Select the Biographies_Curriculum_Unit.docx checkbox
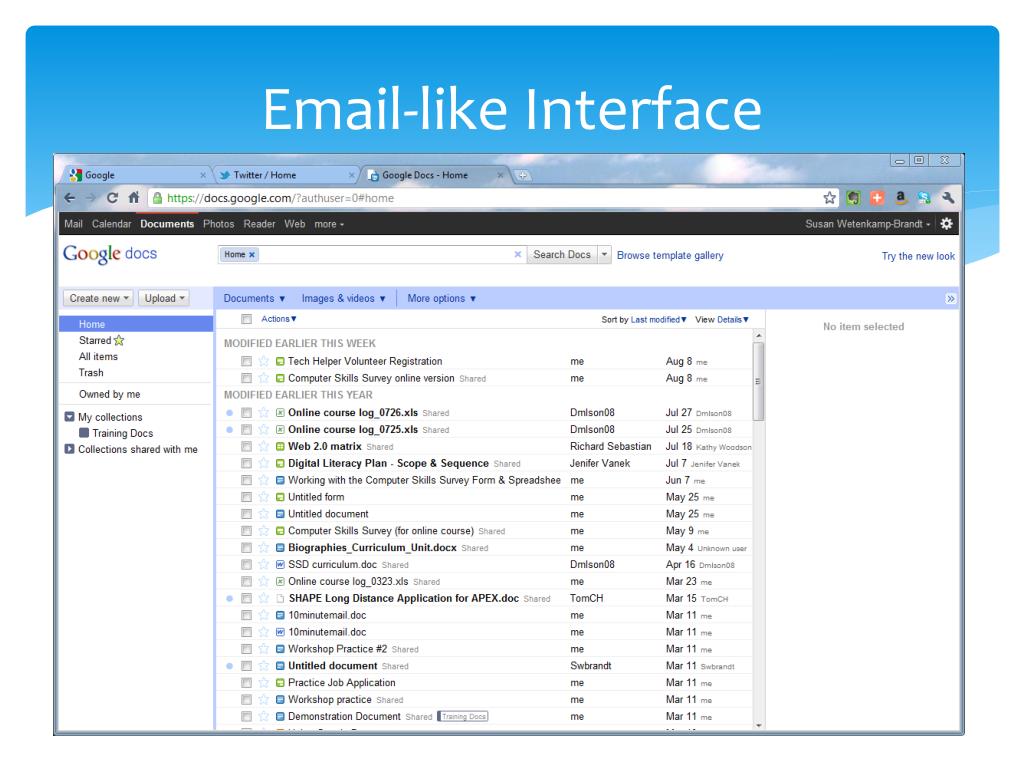 coord(246,547)
